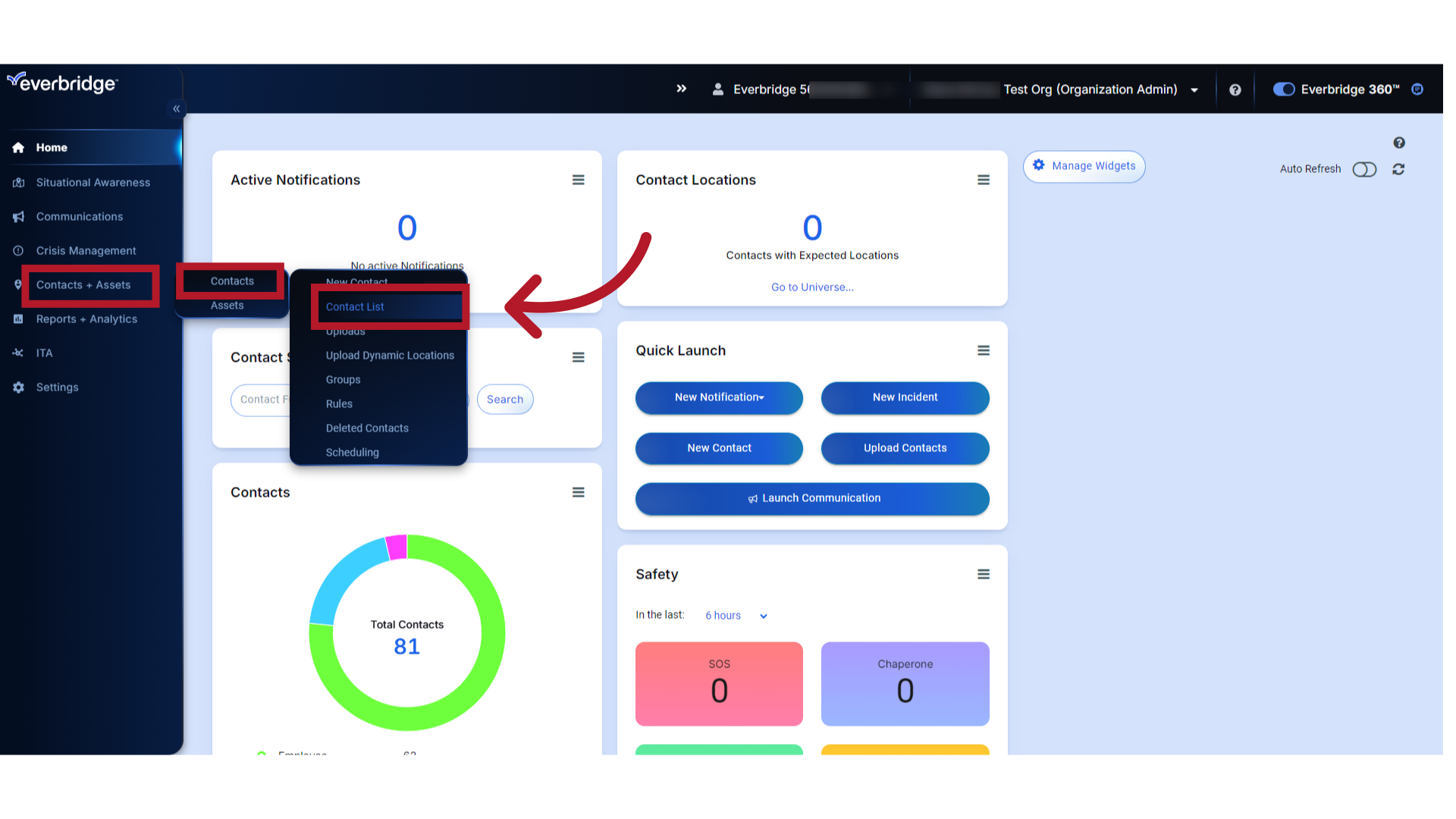Click the refresh icon beside Auto Refresh
Viewport: 1456px width, 819px height.
click(1398, 169)
